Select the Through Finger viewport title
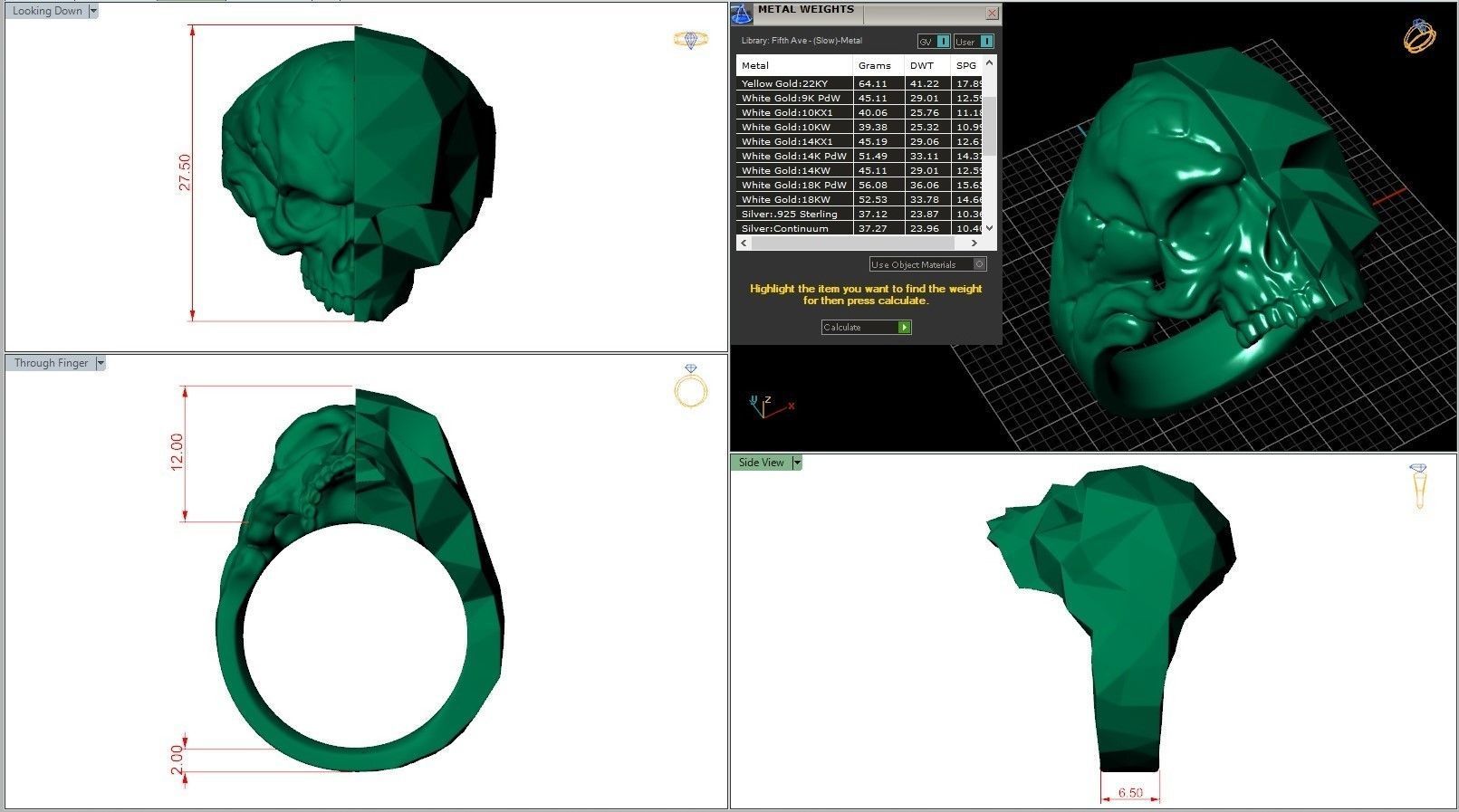The width and height of the screenshot is (1459, 812). tap(51, 363)
